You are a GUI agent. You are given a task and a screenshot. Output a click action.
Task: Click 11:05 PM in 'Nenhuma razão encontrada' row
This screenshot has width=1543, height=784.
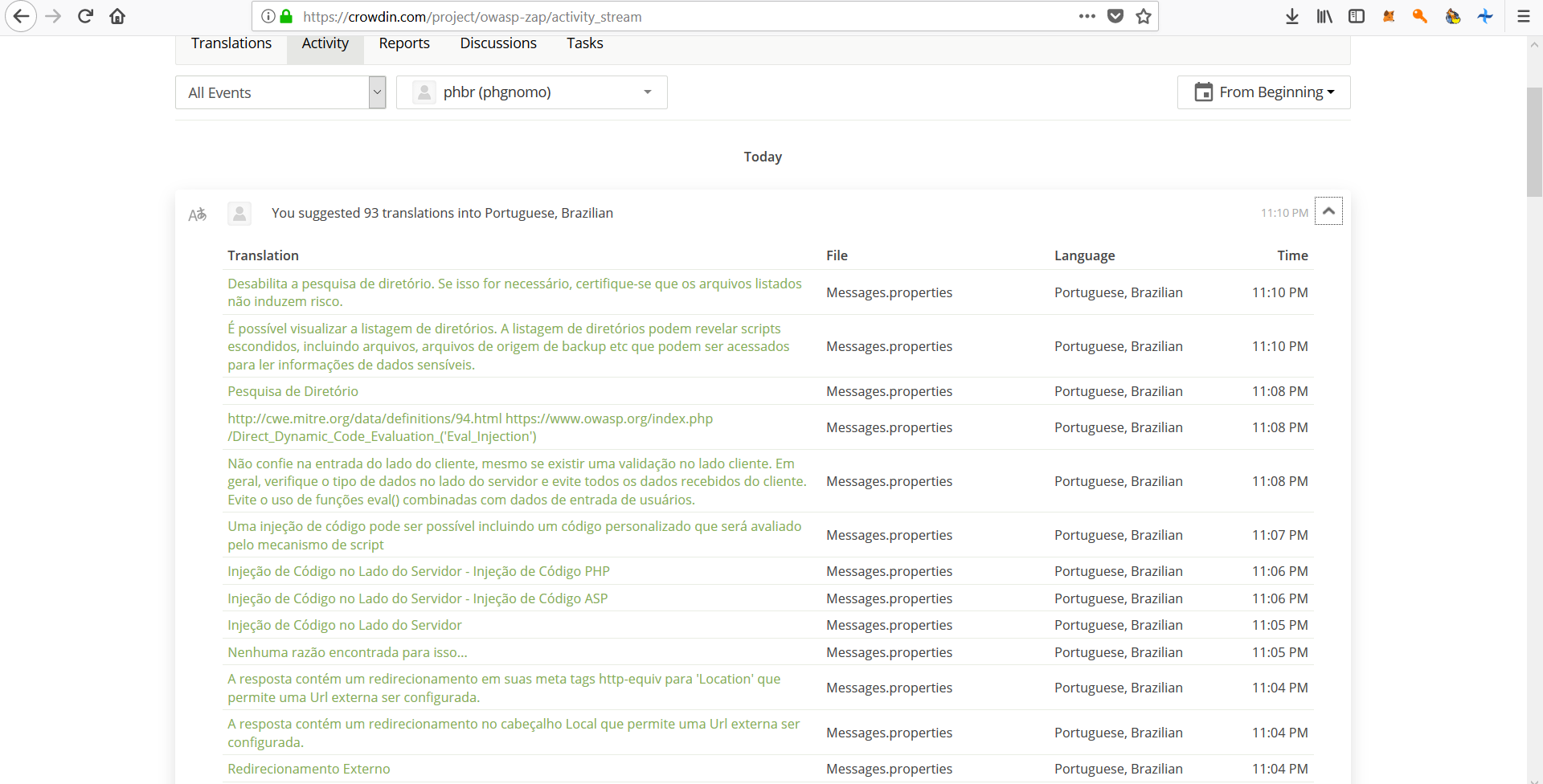[1279, 652]
